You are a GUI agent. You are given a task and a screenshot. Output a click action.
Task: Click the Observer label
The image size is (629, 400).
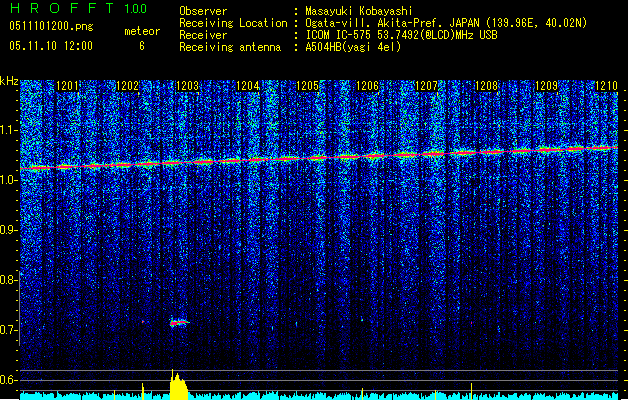(203, 11)
